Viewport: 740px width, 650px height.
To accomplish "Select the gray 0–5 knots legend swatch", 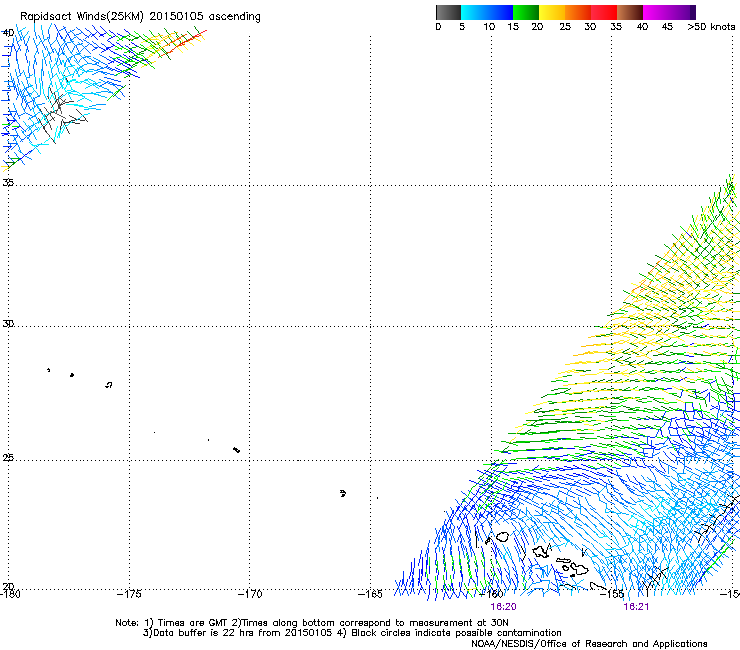I will (x=448, y=12).
